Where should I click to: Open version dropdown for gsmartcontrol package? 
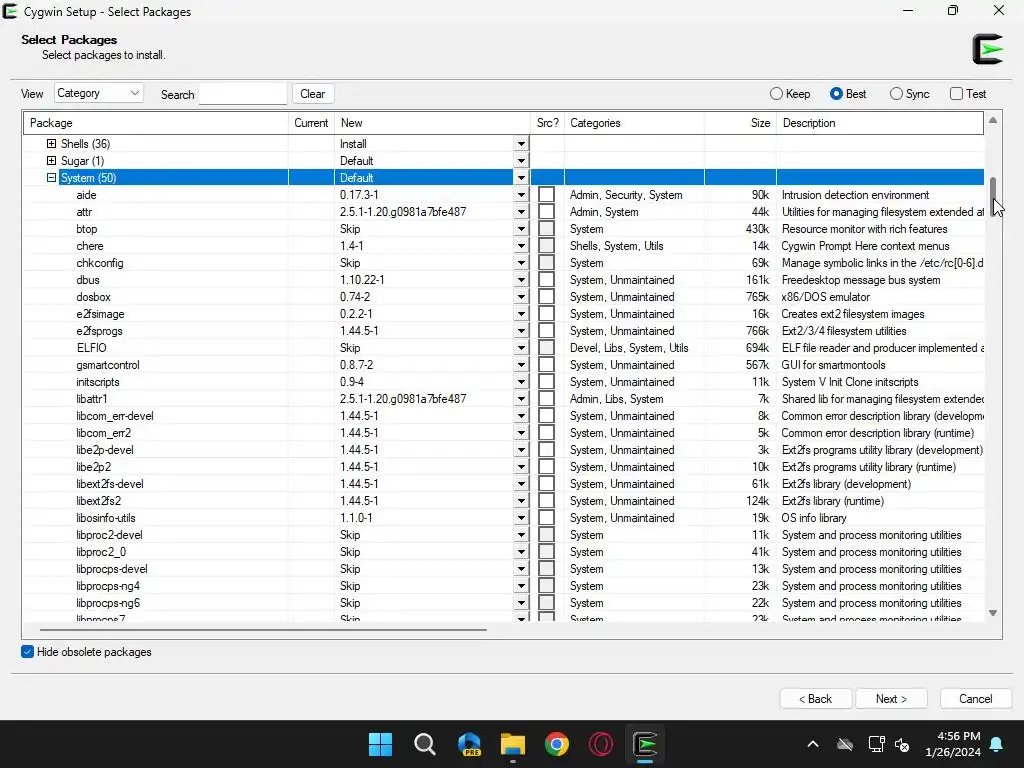(521, 364)
